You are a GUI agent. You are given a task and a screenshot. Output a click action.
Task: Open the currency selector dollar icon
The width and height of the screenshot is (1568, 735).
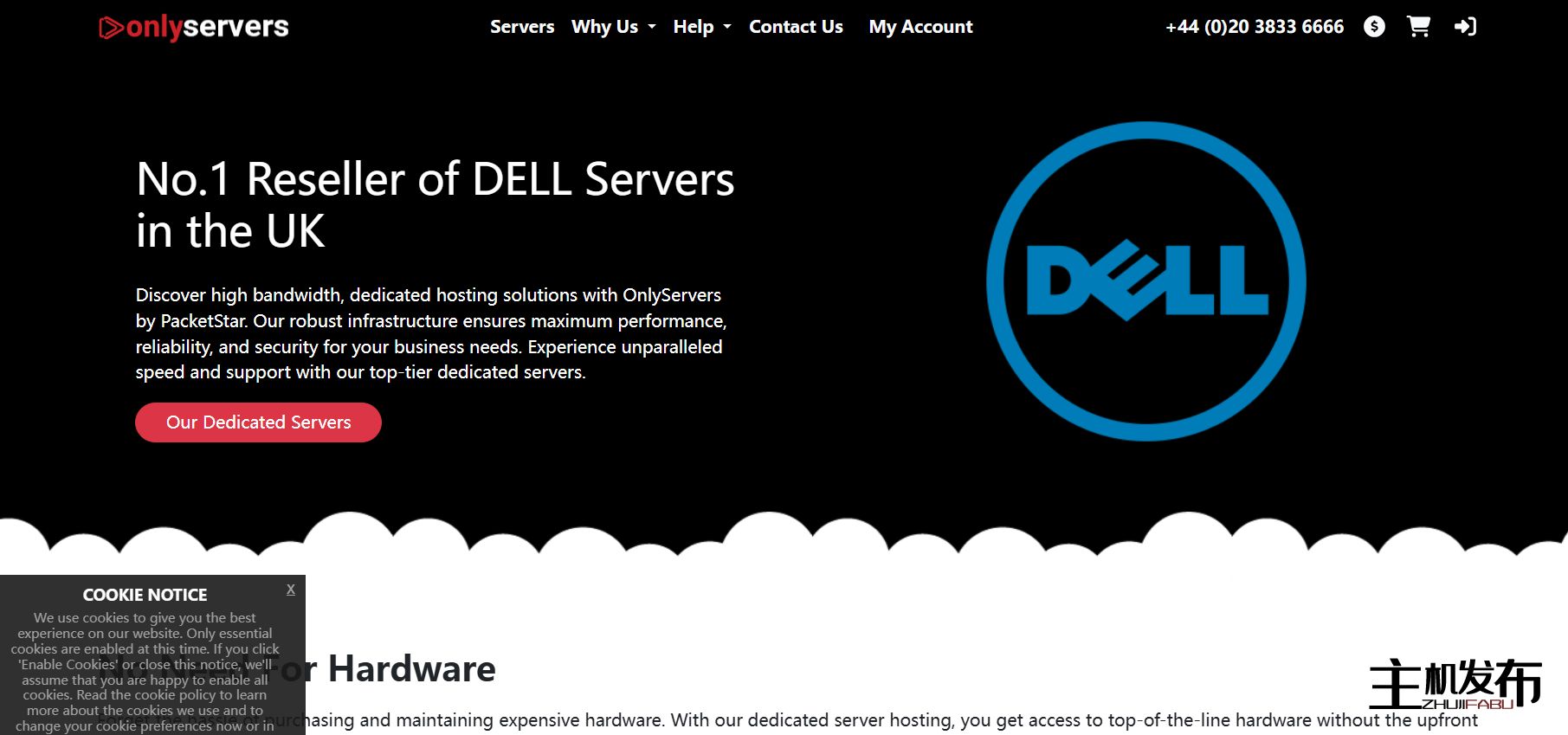tap(1374, 27)
